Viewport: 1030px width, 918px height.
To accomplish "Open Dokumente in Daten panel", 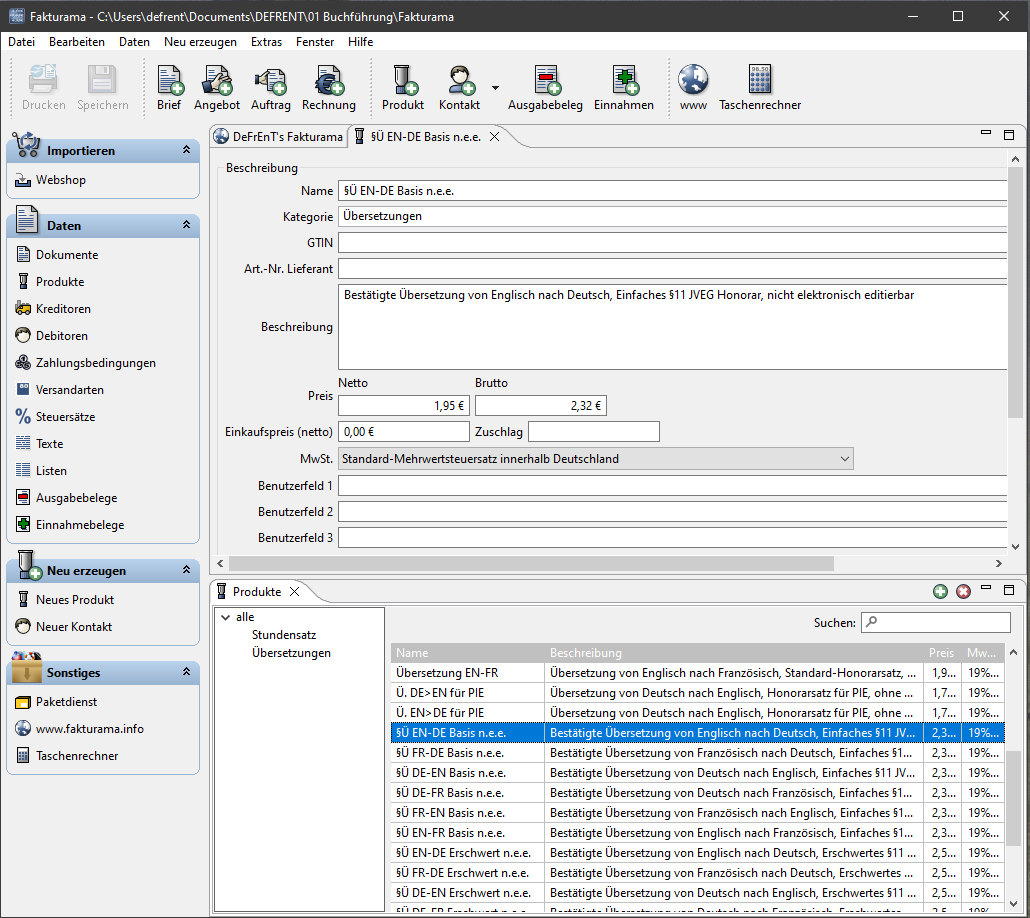I will tap(56, 255).
